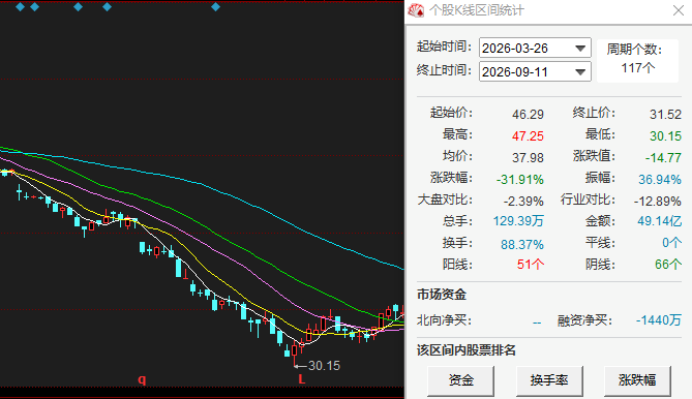Click the 起始价 value 46.29
The height and width of the screenshot is (399, 692).
coord(528,114)
